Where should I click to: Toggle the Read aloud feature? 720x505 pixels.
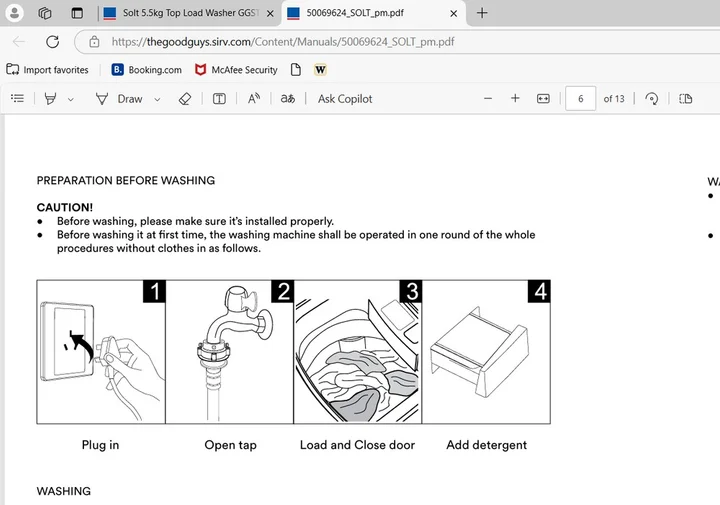(x=254, y=99)
